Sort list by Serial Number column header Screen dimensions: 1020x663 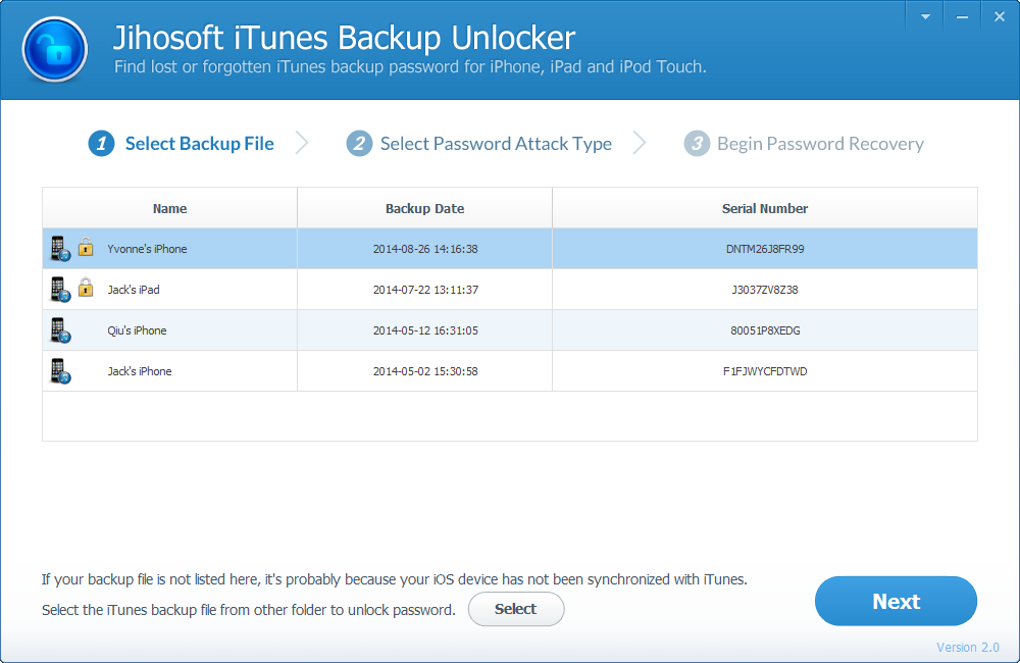(x=765, y=209)
